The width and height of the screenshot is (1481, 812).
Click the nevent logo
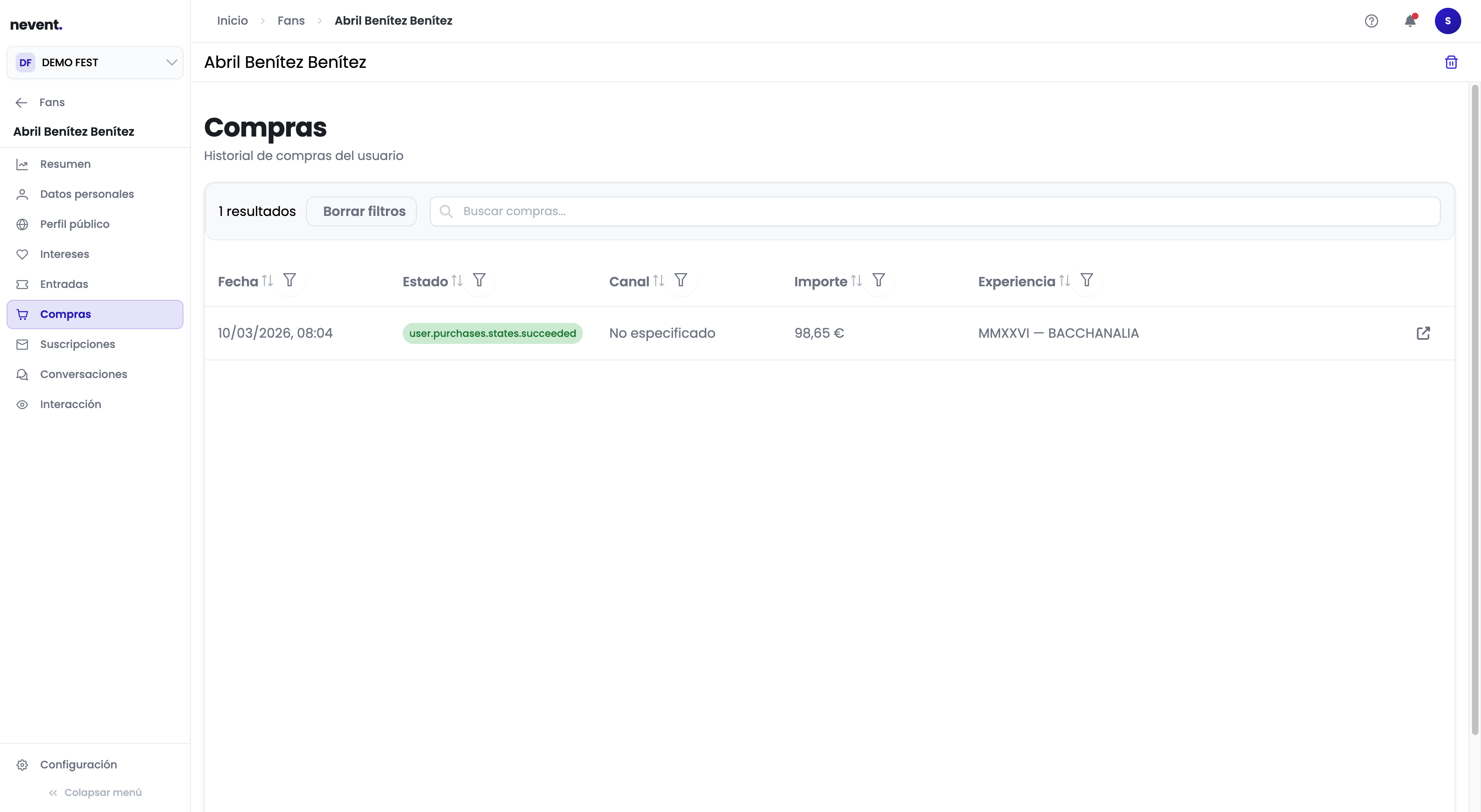pyautogui.click(x=36, y=25)
